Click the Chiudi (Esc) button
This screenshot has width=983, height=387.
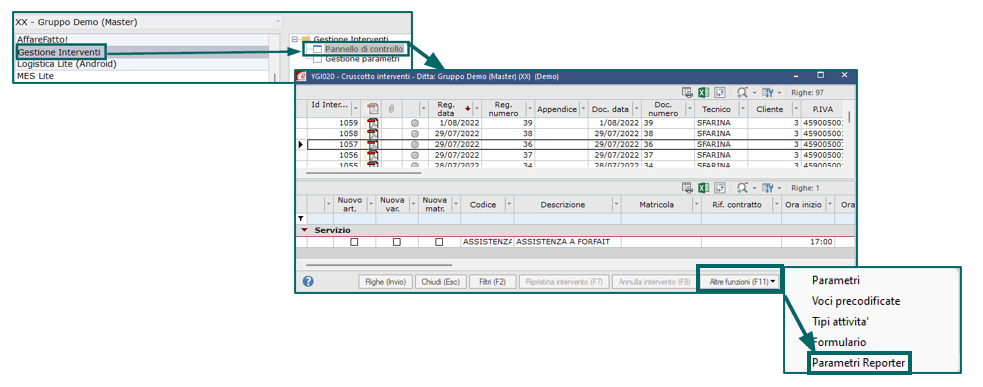(441, 282)
